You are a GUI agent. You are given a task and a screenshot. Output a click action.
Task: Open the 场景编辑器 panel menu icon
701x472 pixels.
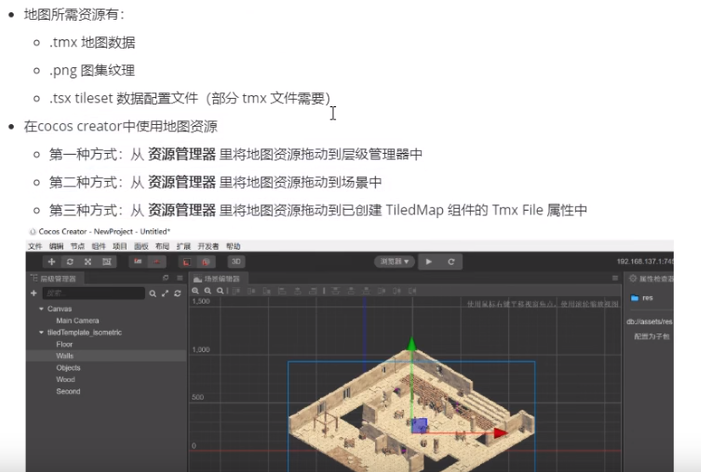615,278
